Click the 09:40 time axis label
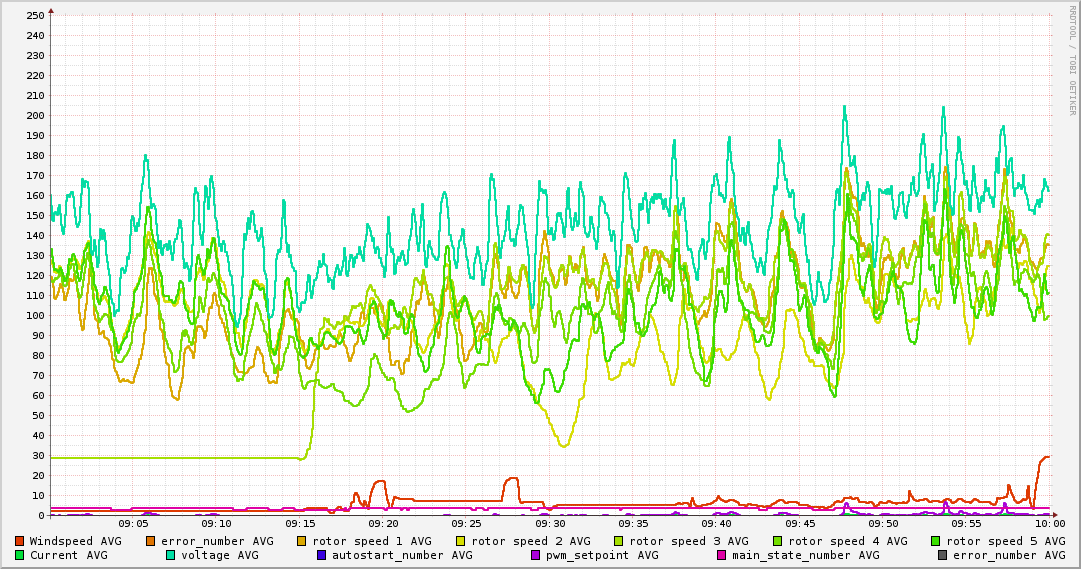Image resolution: width=1081 pixels, height=569 pixels. 717,524
